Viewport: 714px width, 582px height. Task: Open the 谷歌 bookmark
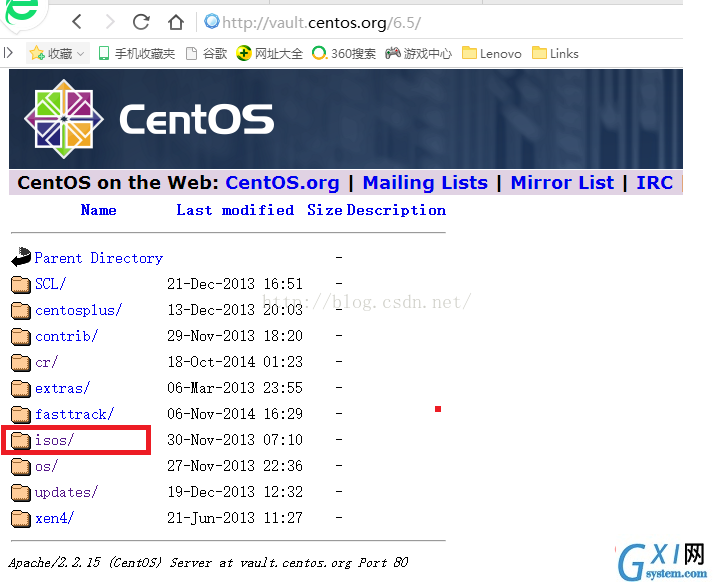tap(207, 54)
